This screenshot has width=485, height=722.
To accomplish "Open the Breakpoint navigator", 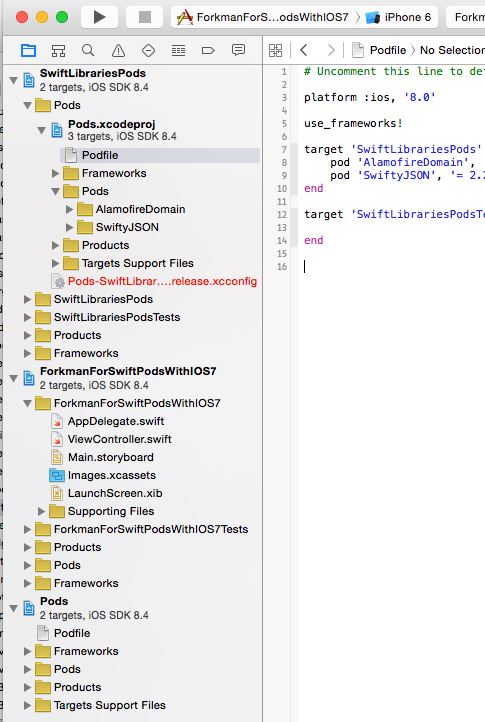I will 208,50.
